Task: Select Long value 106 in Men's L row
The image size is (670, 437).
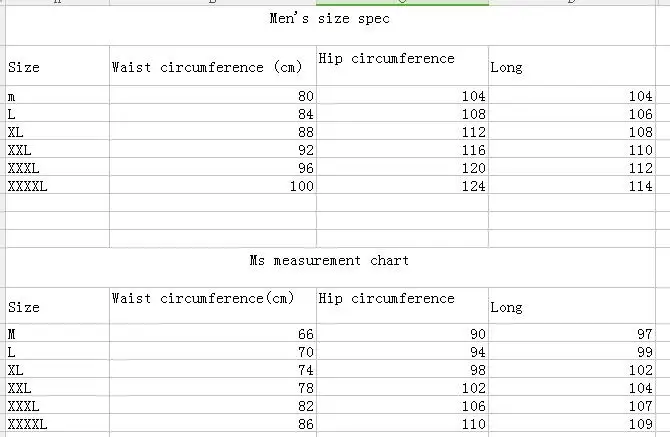Action: point(572,113)
